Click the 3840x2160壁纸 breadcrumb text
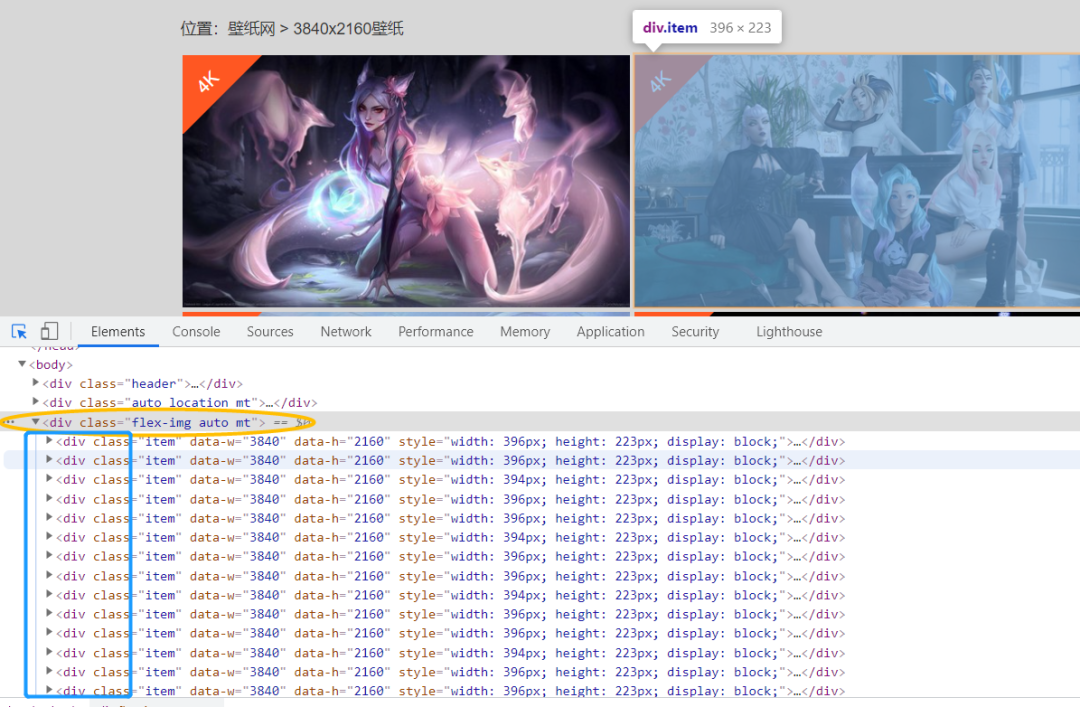1080x707 pixels. coord(348,28)
